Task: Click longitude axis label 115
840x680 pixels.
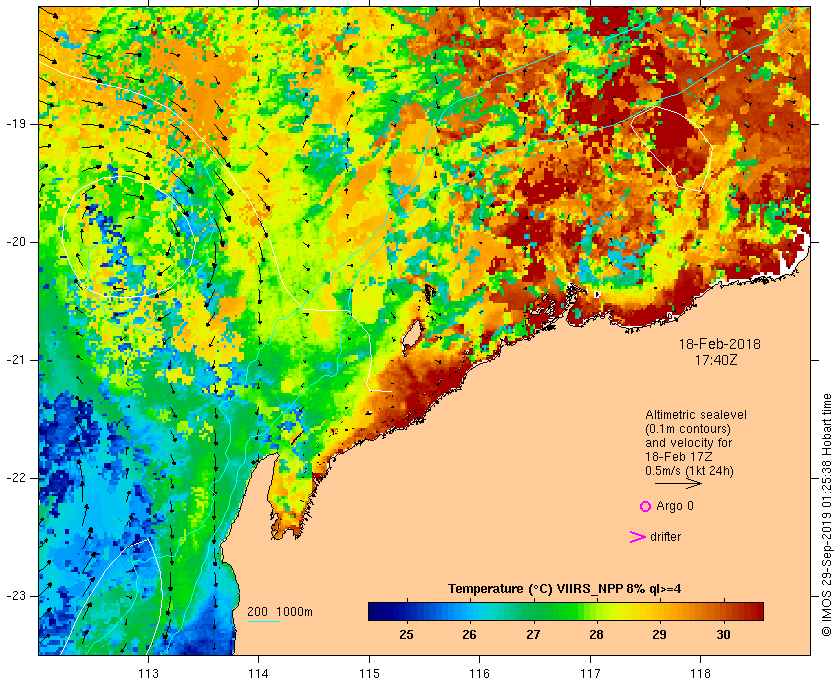Action: click(x=369, y=674)
